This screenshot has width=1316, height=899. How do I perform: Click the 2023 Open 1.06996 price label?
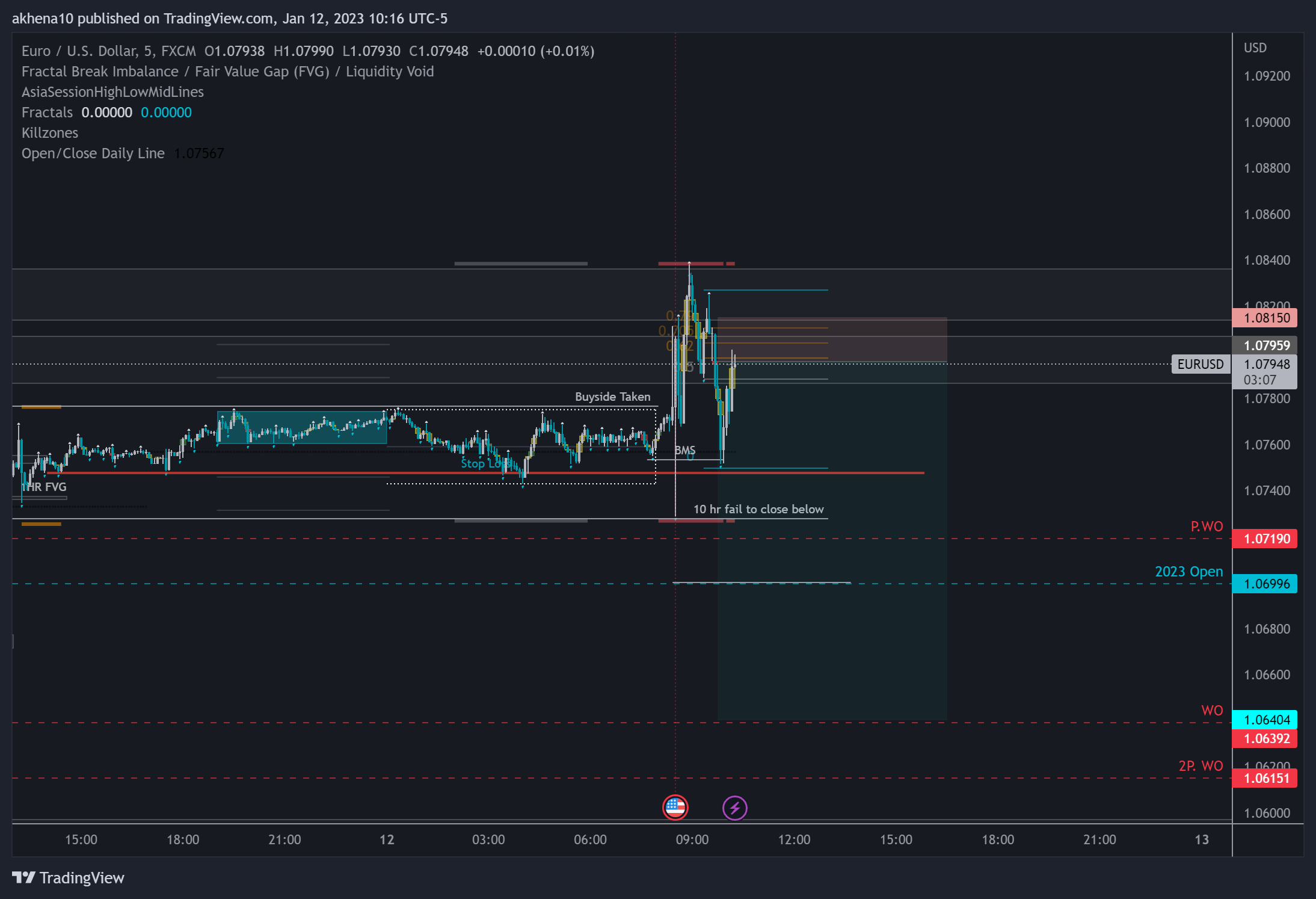click(x=1264, y=584)
